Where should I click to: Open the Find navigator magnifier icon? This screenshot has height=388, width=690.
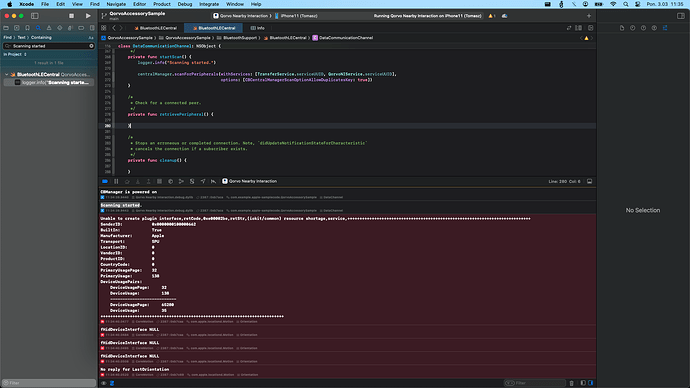(x=38, y=28)
